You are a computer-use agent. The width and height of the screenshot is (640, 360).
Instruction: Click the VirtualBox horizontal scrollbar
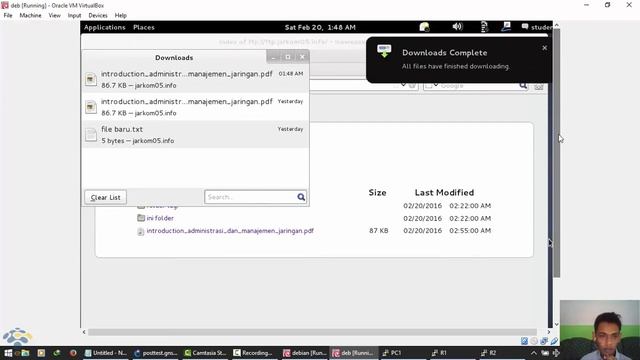pyautogui.click(x=312, y=332)
